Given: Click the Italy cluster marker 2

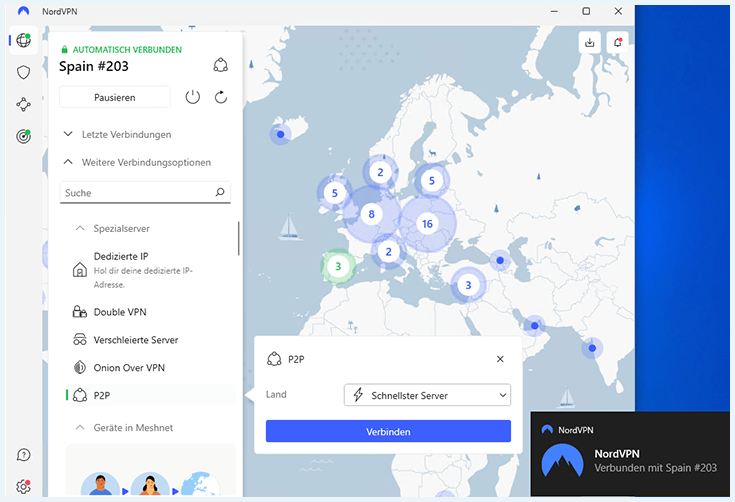Looking at the screenshot, I should [389, 252].
